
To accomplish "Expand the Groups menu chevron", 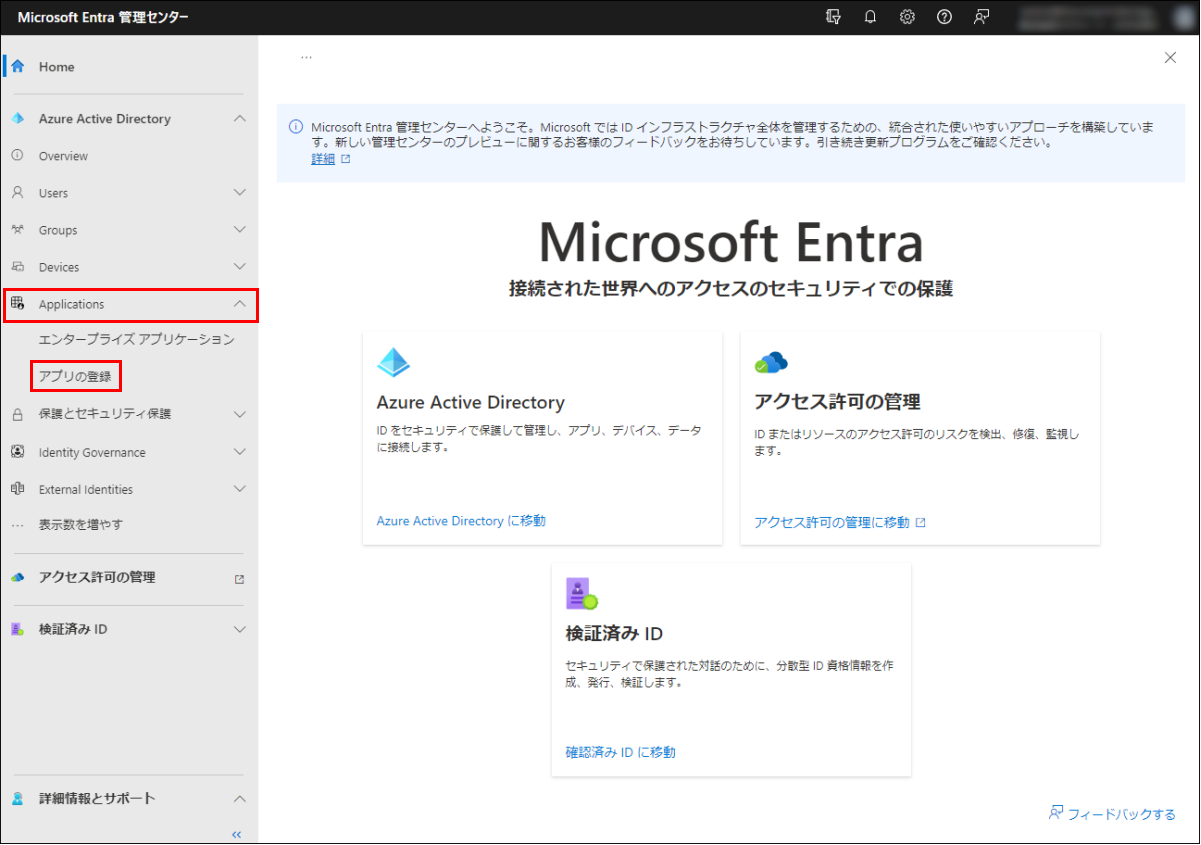I will pos(239,230).
